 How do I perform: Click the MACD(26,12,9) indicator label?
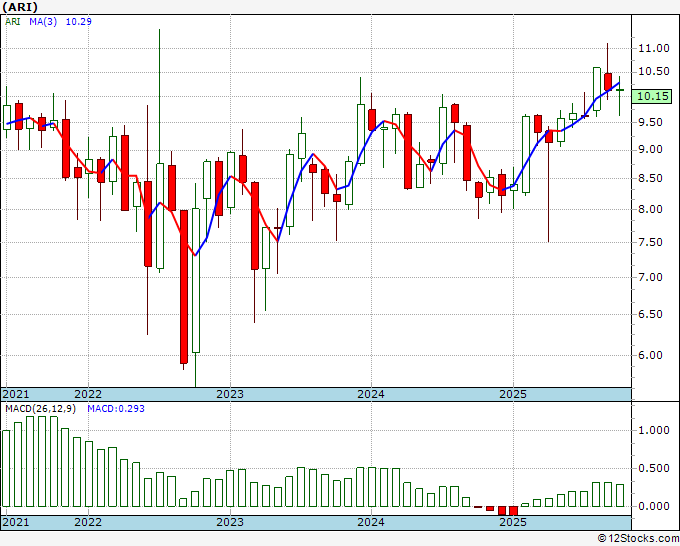coord(40,409)
